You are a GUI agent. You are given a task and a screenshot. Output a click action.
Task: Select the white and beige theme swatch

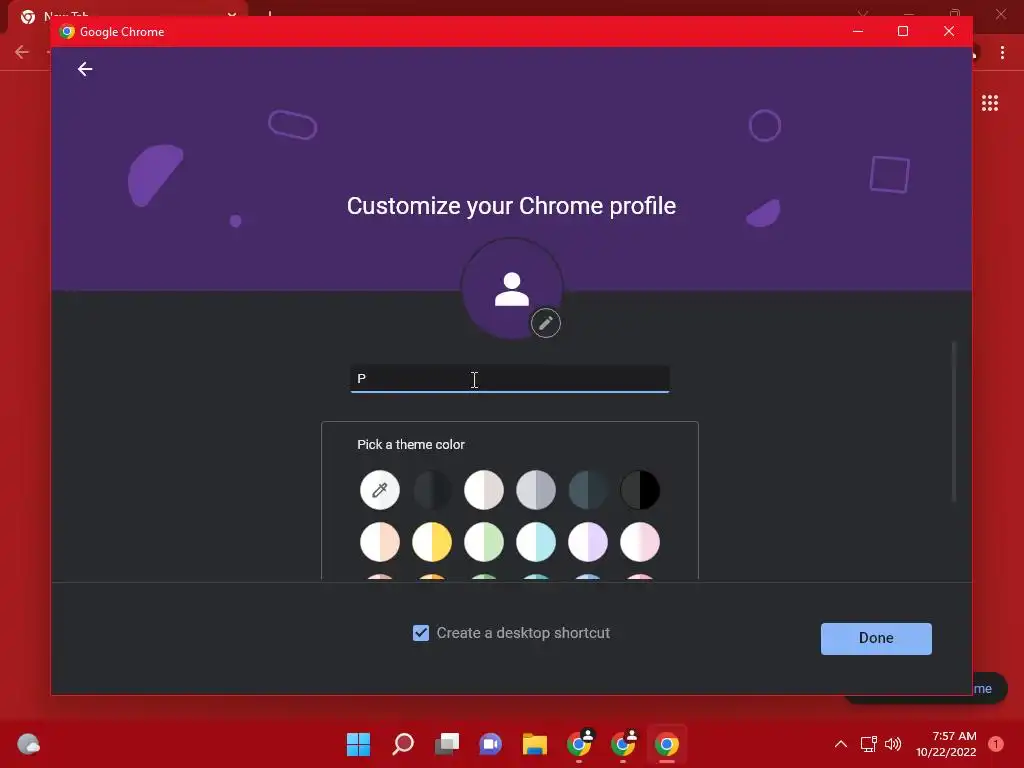pos(484,489)
